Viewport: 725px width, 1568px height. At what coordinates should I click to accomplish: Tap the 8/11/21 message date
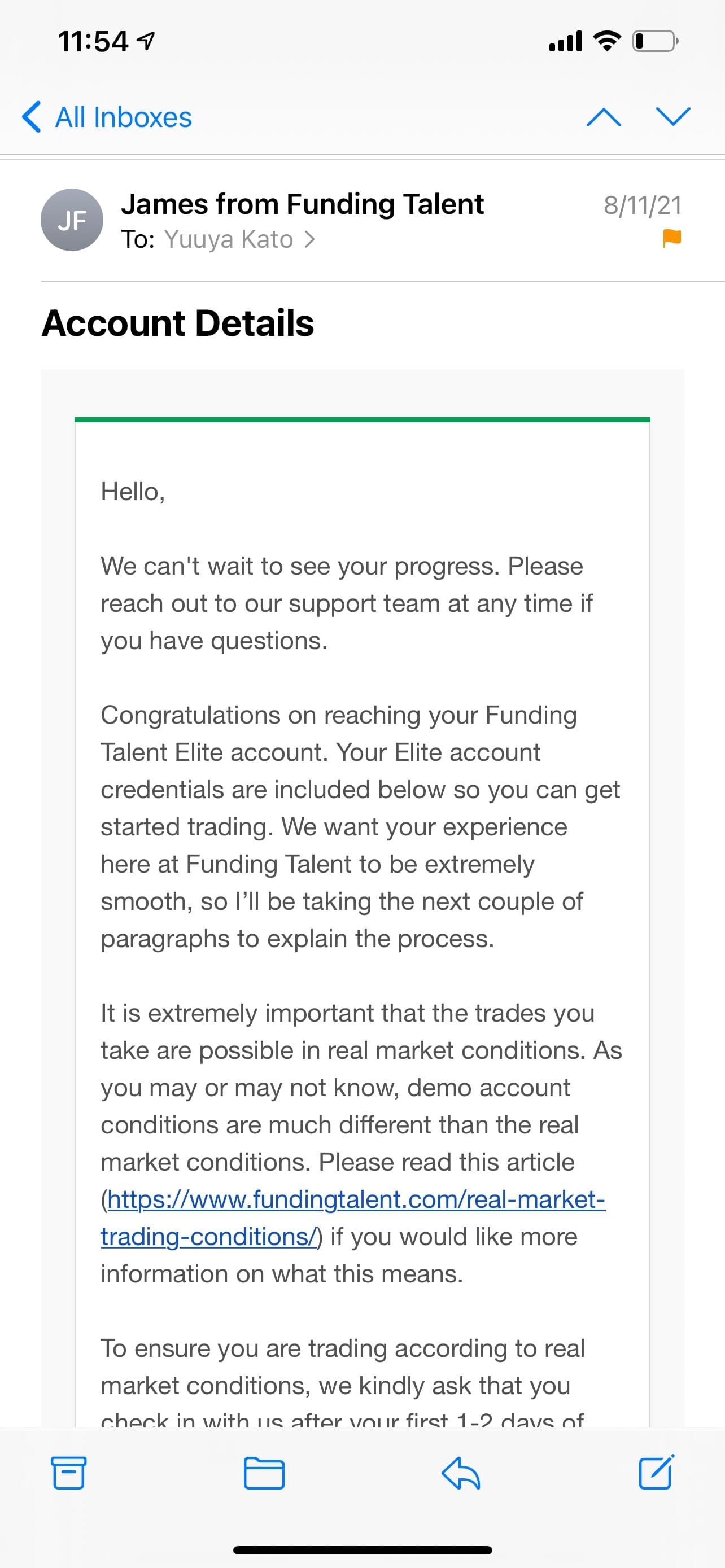pyautogui.click(x=642, y=205)
